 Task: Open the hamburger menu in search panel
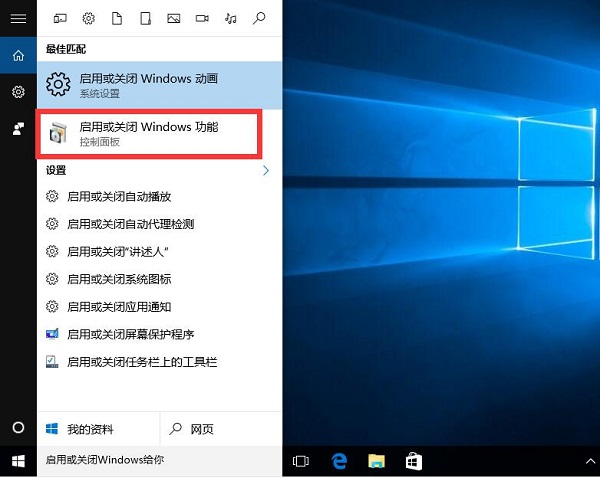coord(18,18)
